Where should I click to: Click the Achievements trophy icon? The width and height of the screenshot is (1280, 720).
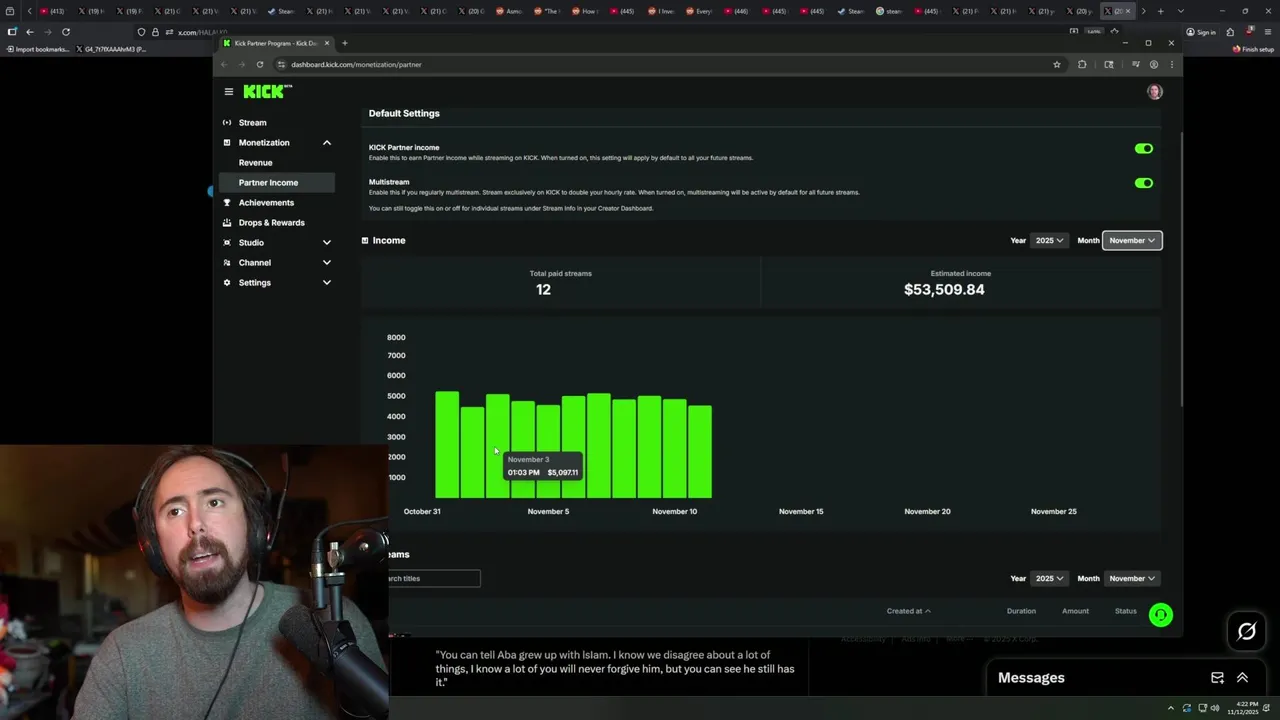pos(227,202)
